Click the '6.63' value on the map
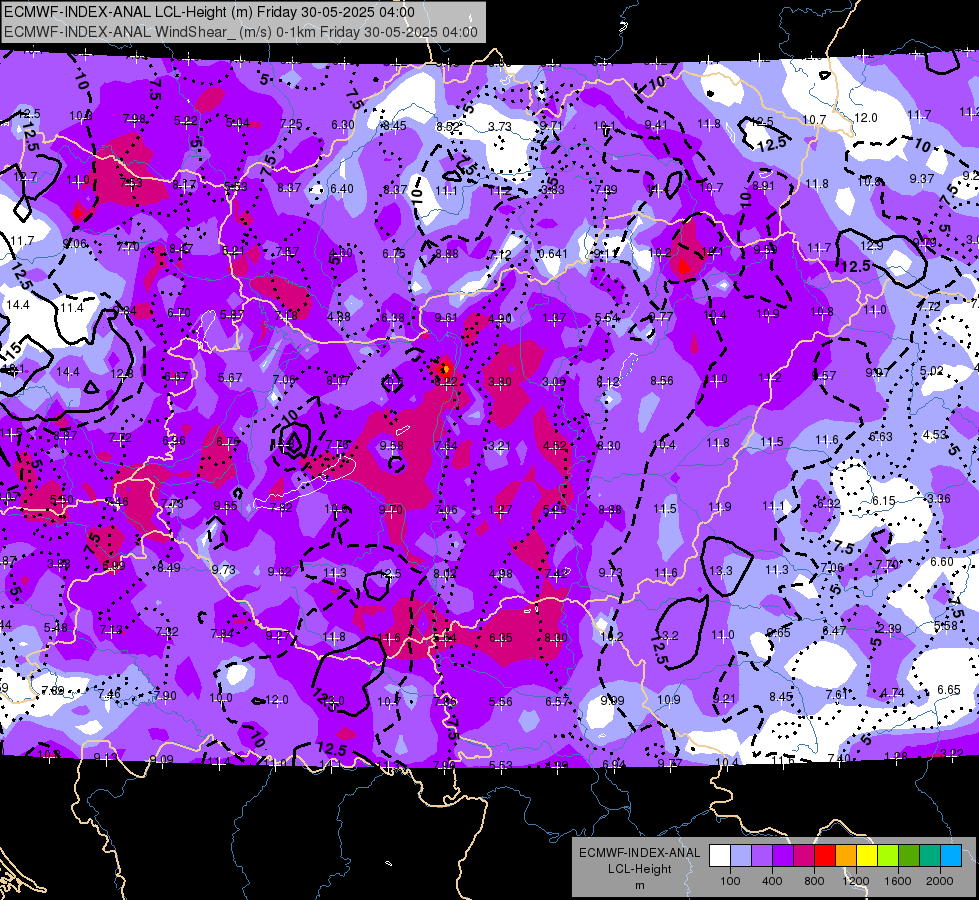This screenshot has width=979, height=900. [881, 436]
